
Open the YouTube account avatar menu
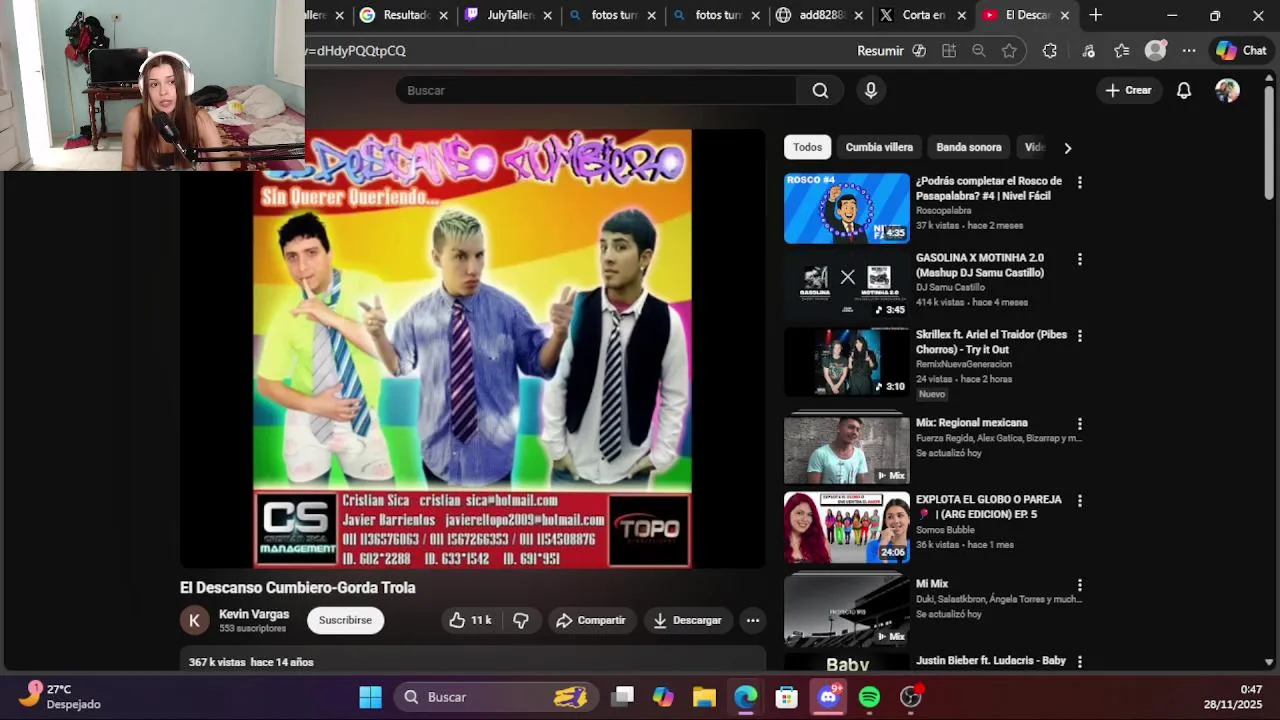click(1227, 90)
